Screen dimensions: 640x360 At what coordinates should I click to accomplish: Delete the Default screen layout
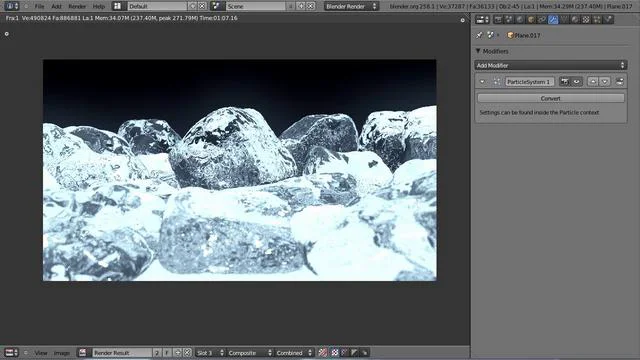[202, 6]
